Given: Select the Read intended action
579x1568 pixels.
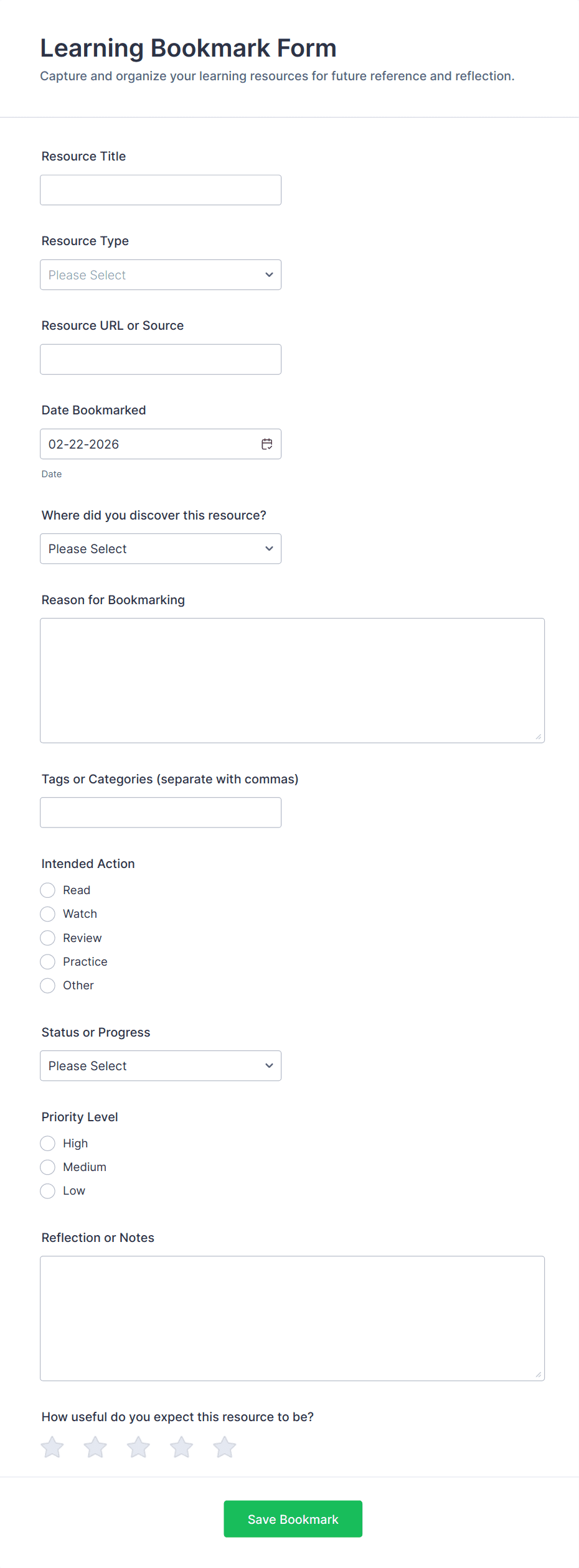Looking at the screenshot, I should [x=48, y=890].
